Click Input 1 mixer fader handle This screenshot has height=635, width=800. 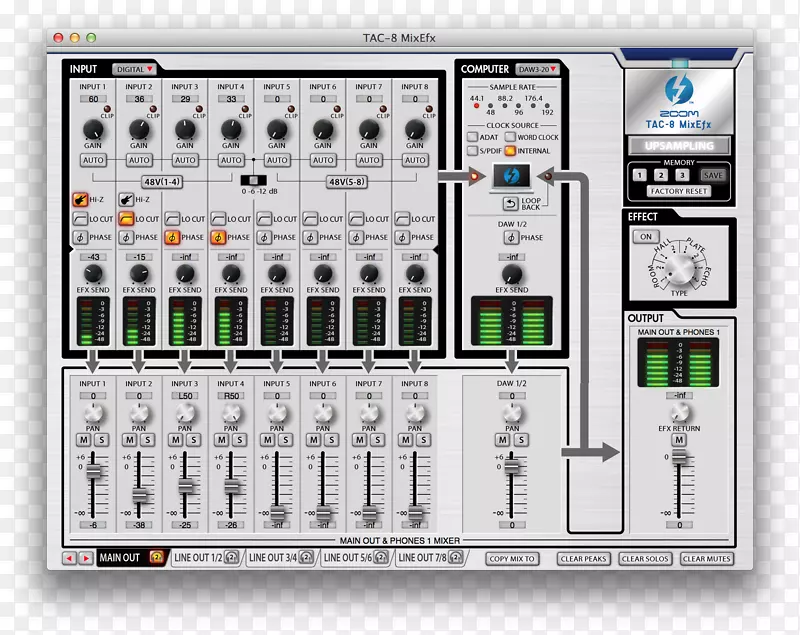pyautogui.click(x=93, y=470)
